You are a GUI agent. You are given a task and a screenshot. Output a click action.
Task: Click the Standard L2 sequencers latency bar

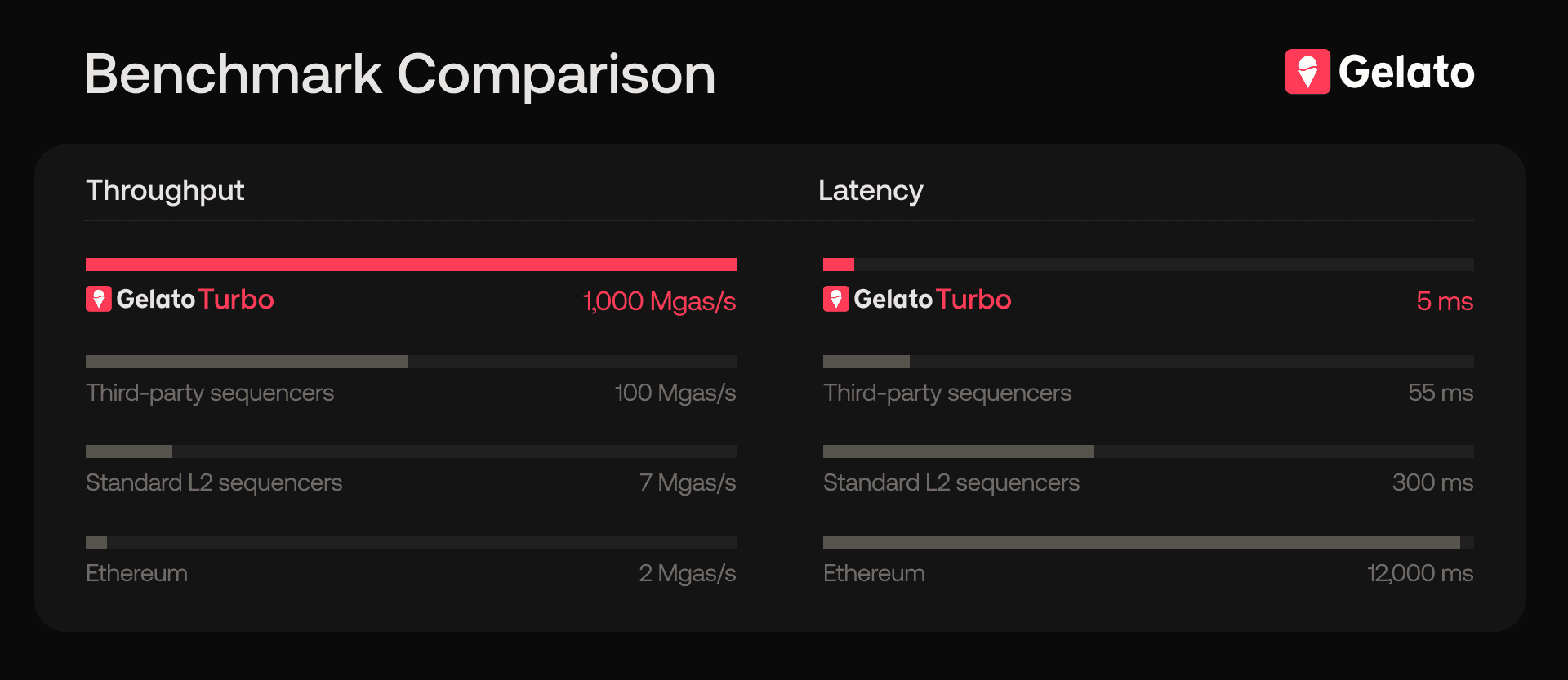958,451
